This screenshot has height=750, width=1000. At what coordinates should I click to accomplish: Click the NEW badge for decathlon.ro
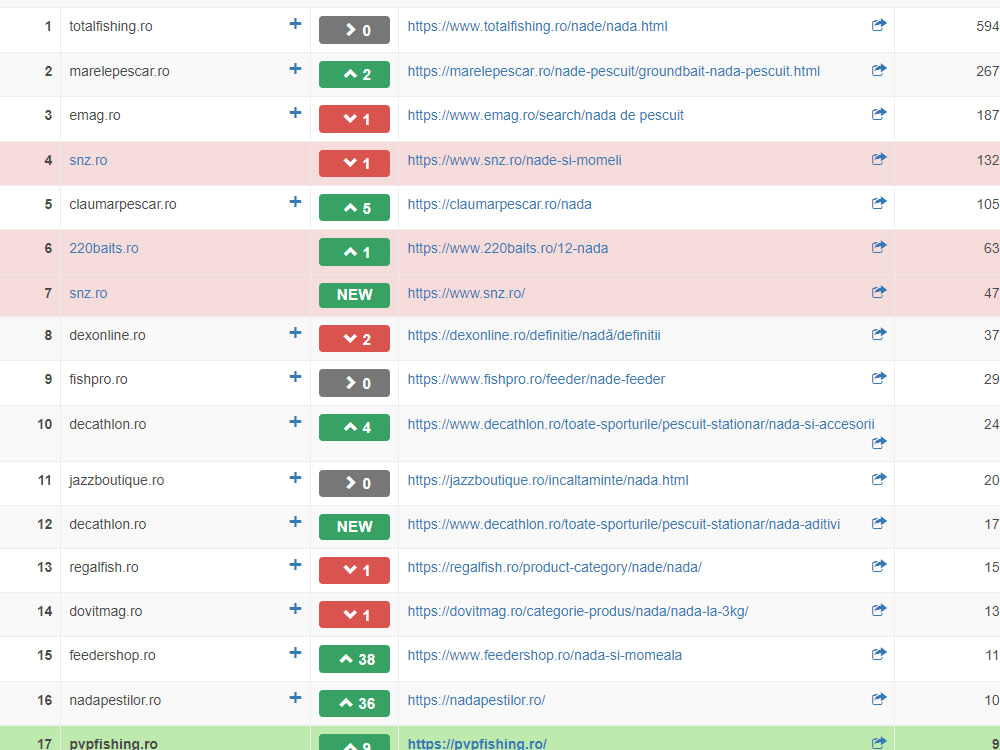pos(354,527)
